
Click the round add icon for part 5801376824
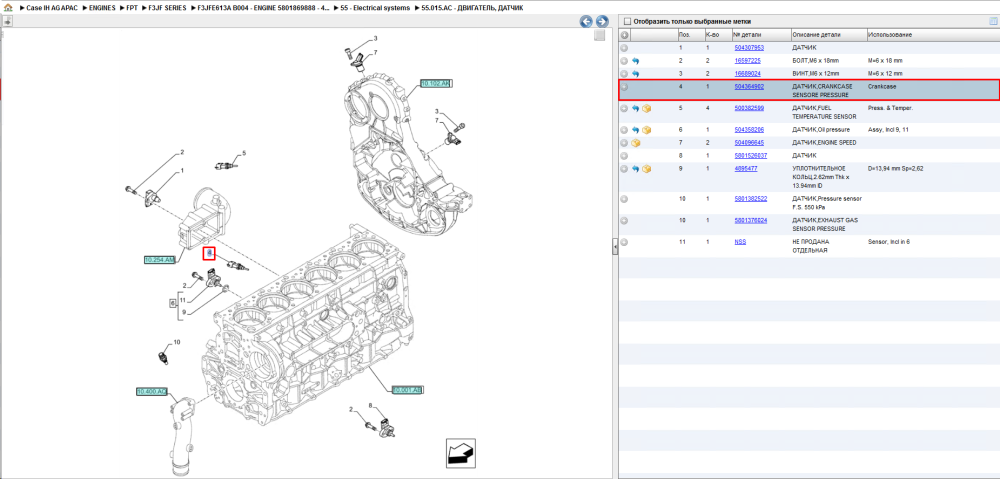624,221
